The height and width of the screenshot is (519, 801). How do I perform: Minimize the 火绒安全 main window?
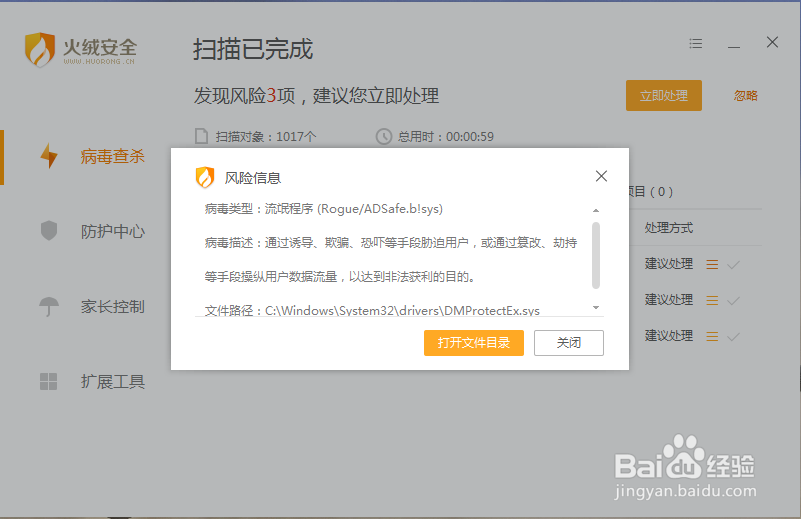[734, 47]
